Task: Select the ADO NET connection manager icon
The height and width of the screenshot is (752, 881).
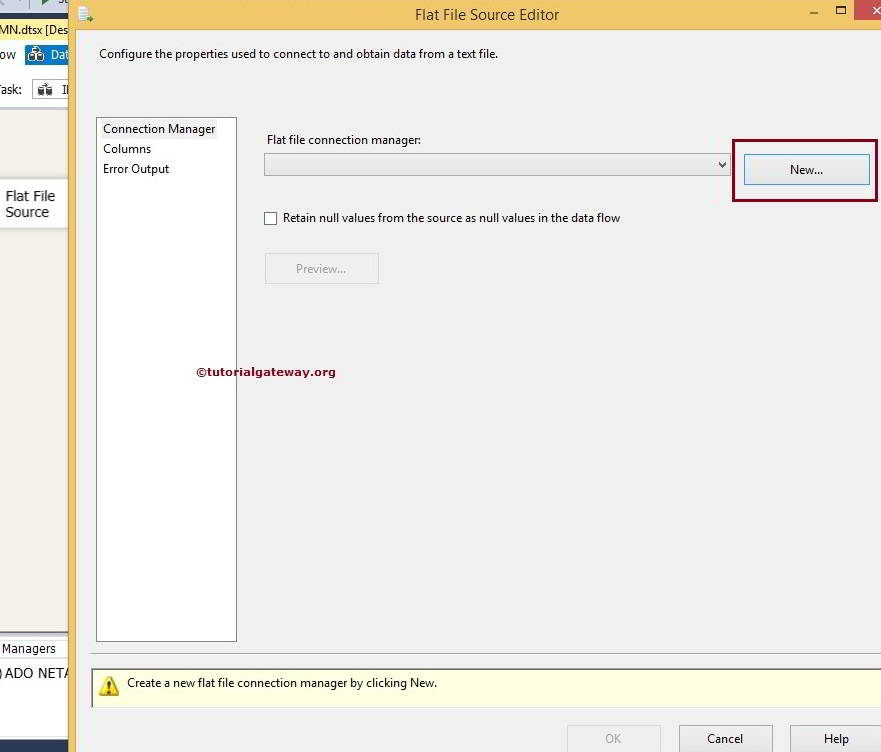Action: pos(6,673)
